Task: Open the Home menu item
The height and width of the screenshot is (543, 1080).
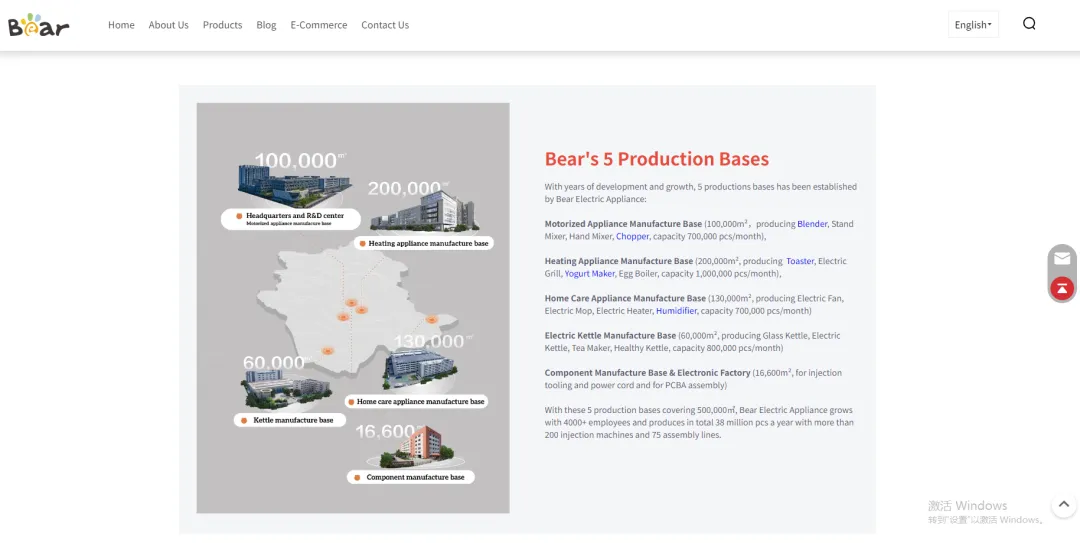Action: coord(121,25)
